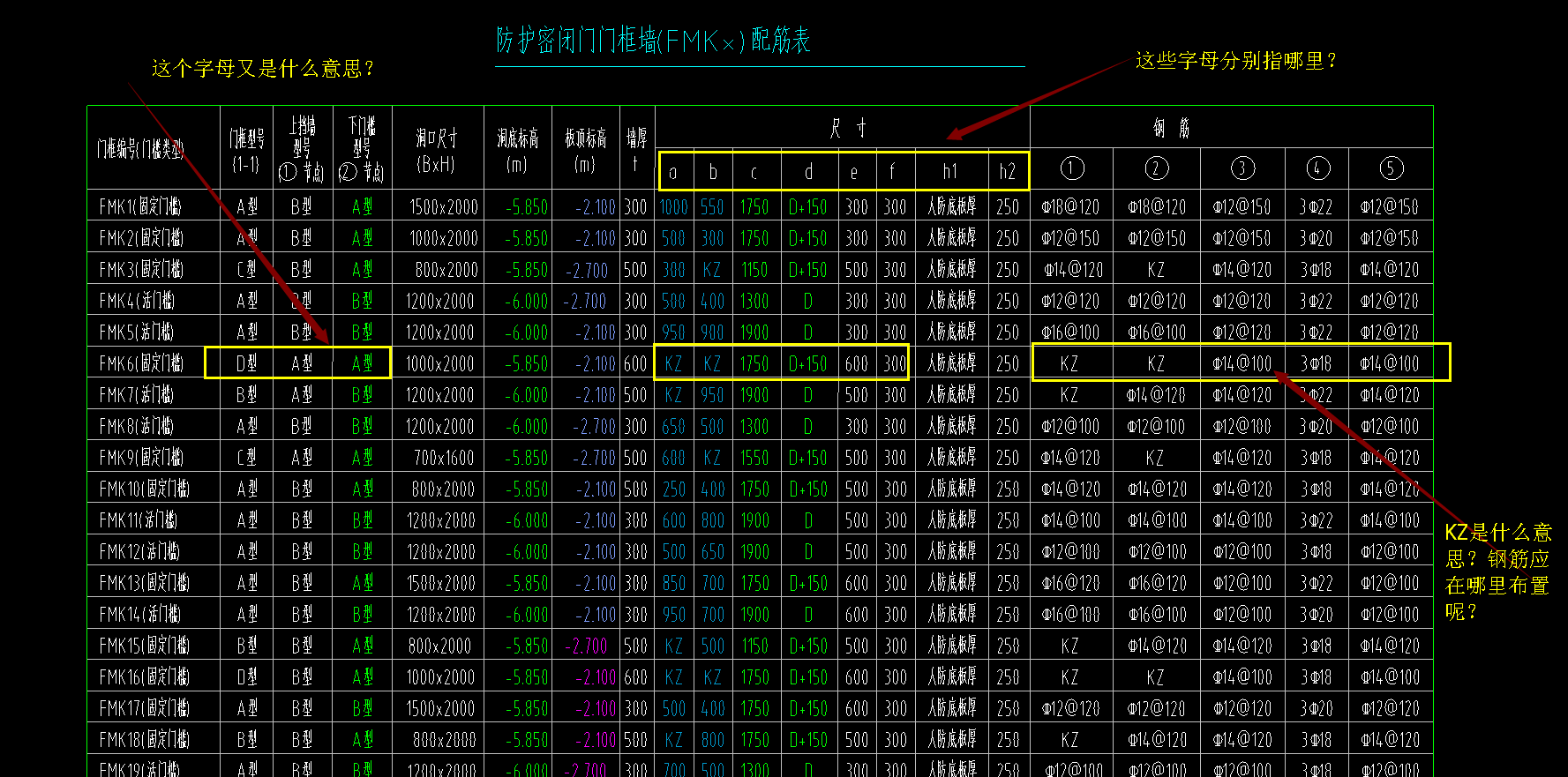Click D+150 in the FMK17 row
The height and width of the screenshot is (777, 1568).
[x=808, y=709]
